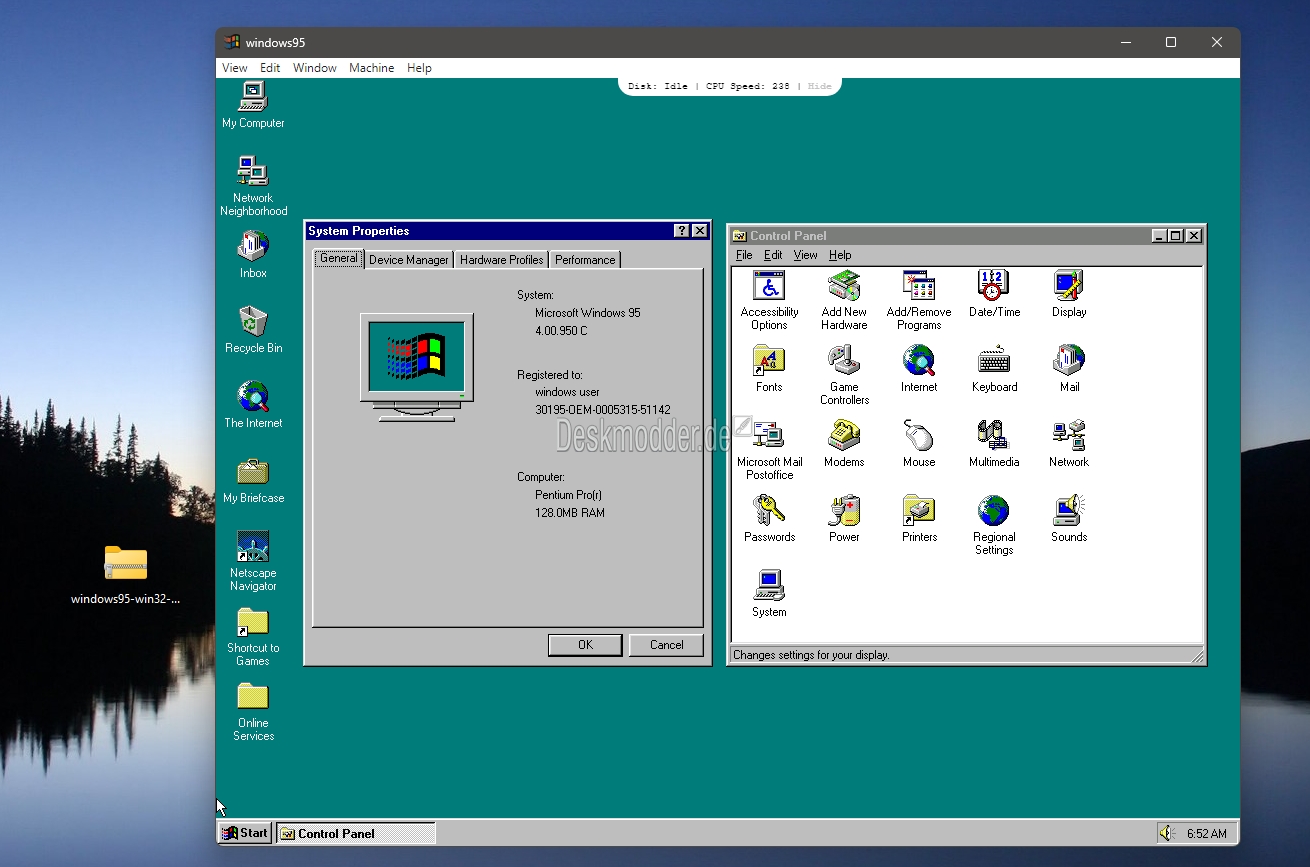Click the volume speaker in system tray
The image size is (1310, 867).
tap(1166, 833)
